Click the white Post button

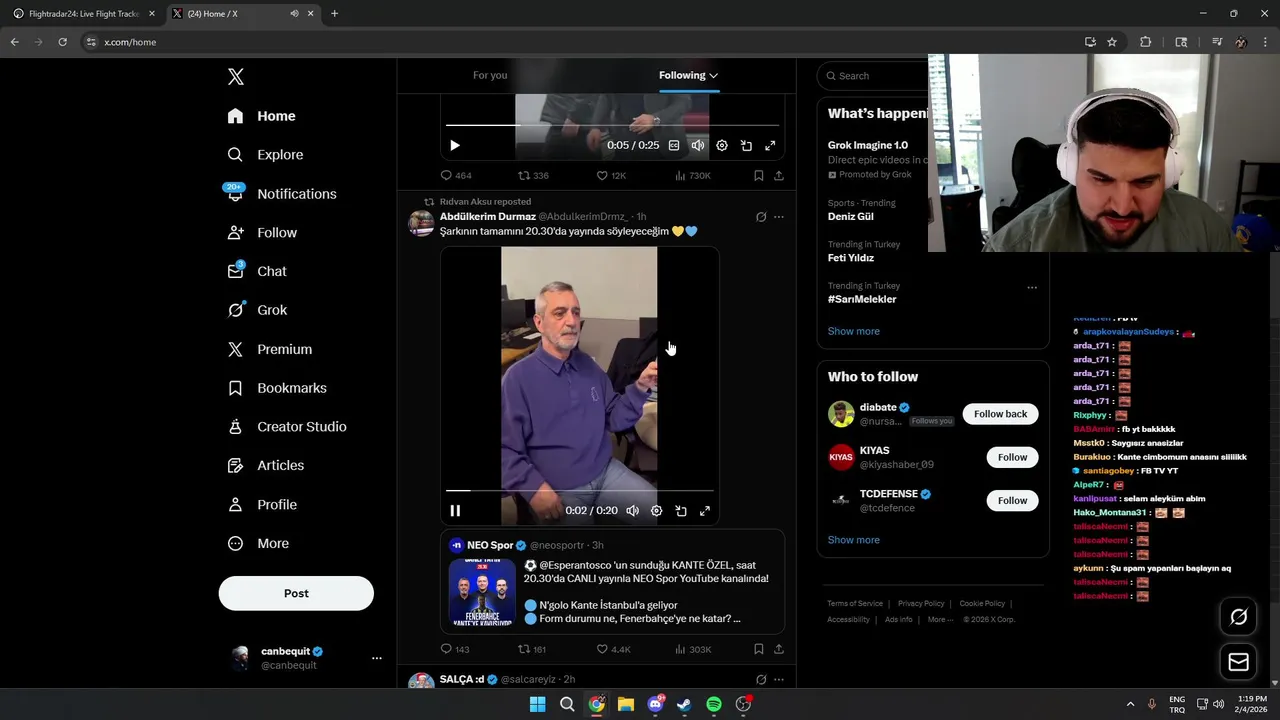pos(296,593)
